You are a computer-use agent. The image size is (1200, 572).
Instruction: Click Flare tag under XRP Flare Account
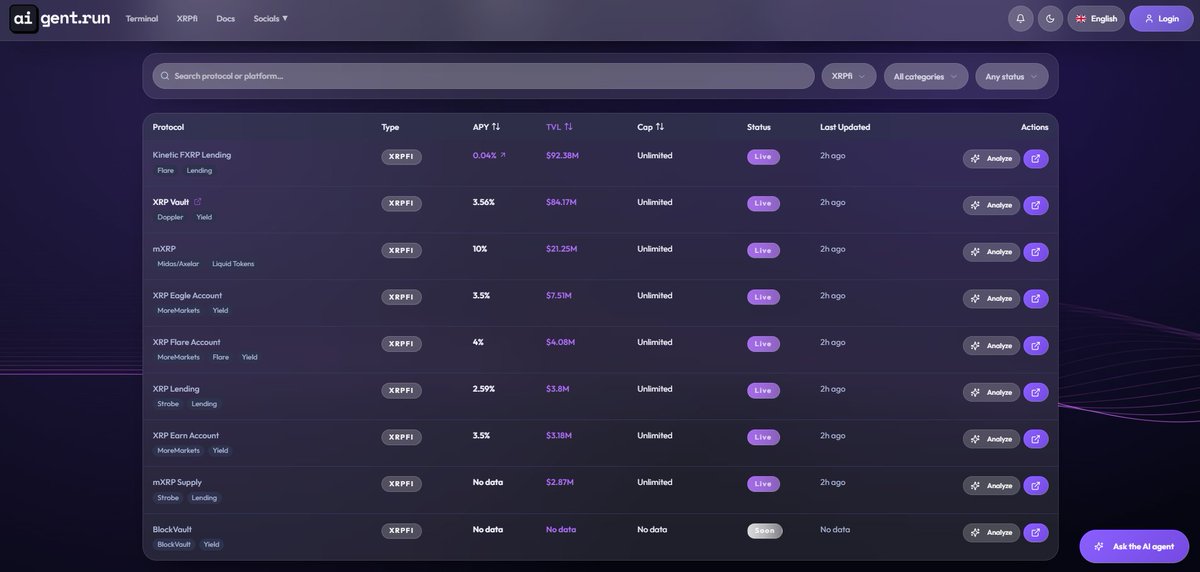(x=221, y=357)
